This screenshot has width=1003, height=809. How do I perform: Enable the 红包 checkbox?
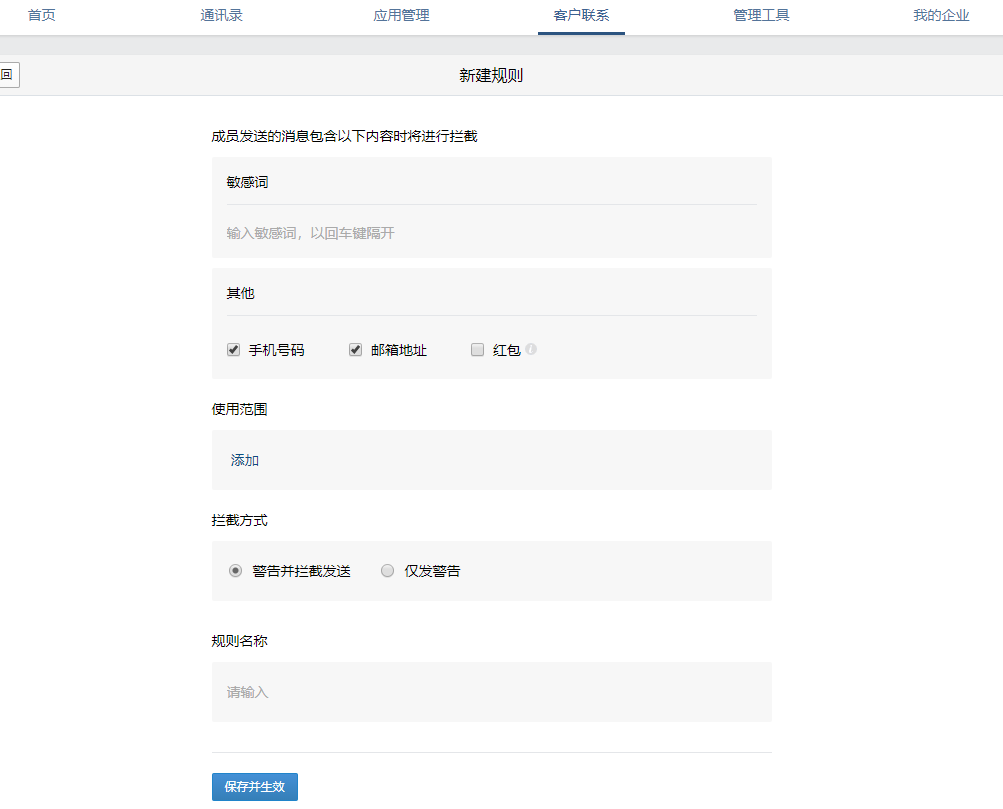477,350
